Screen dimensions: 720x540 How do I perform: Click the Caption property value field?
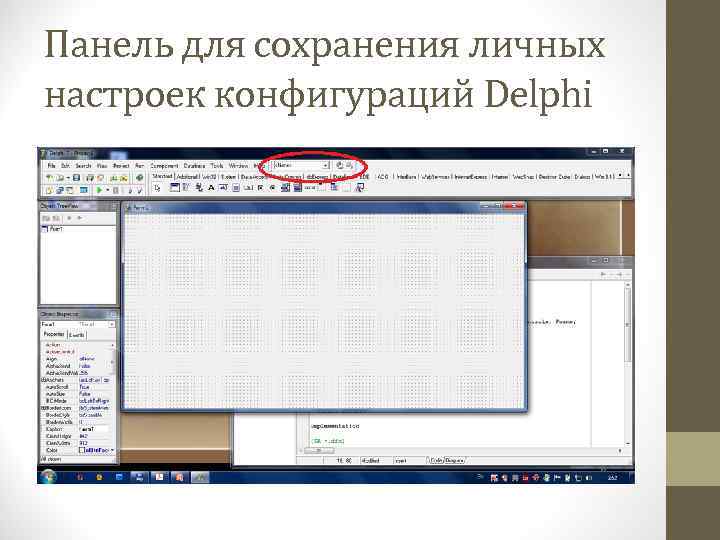[94, 429]
